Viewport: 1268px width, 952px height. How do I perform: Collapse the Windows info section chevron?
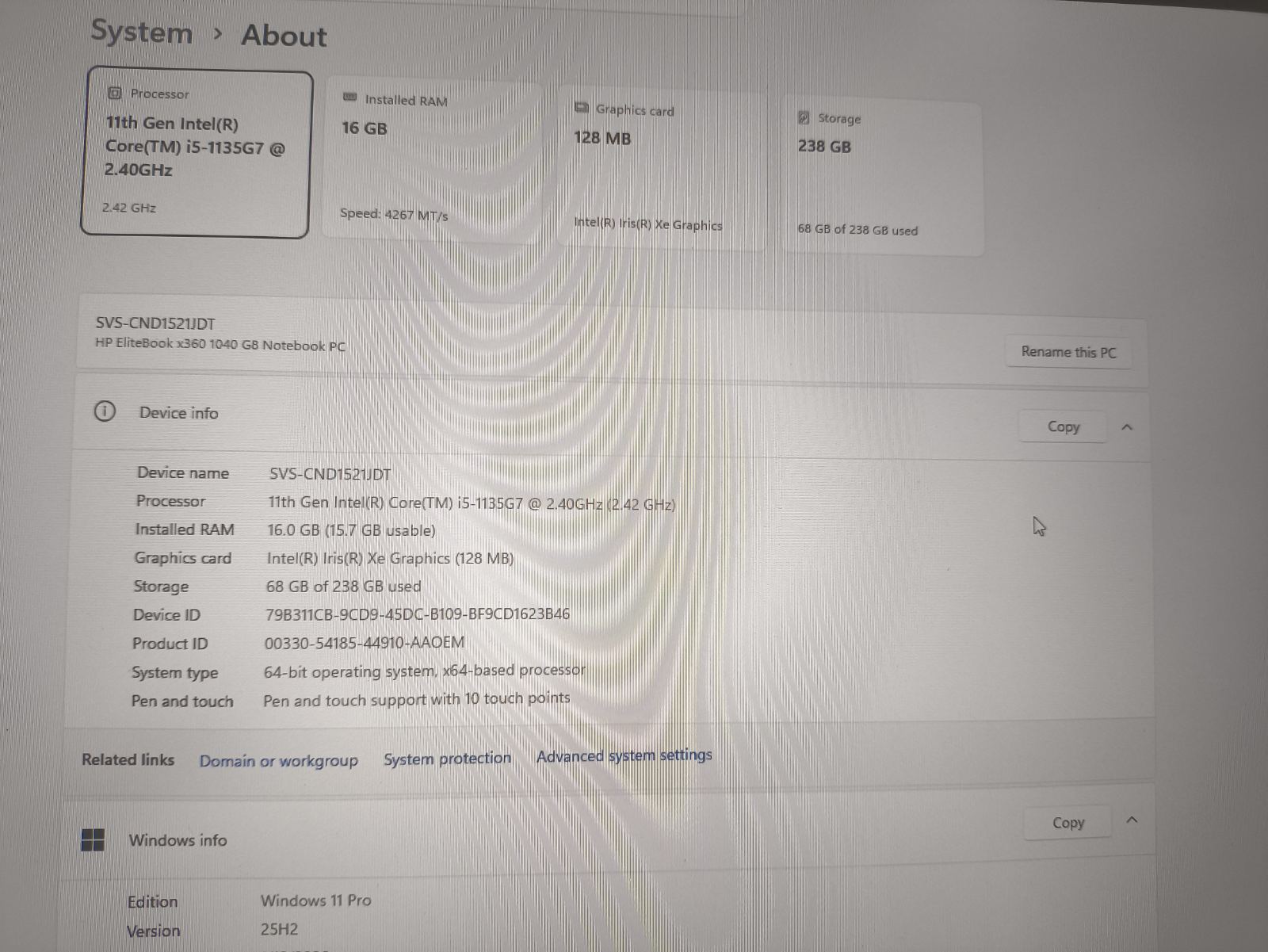(1132, 820)
